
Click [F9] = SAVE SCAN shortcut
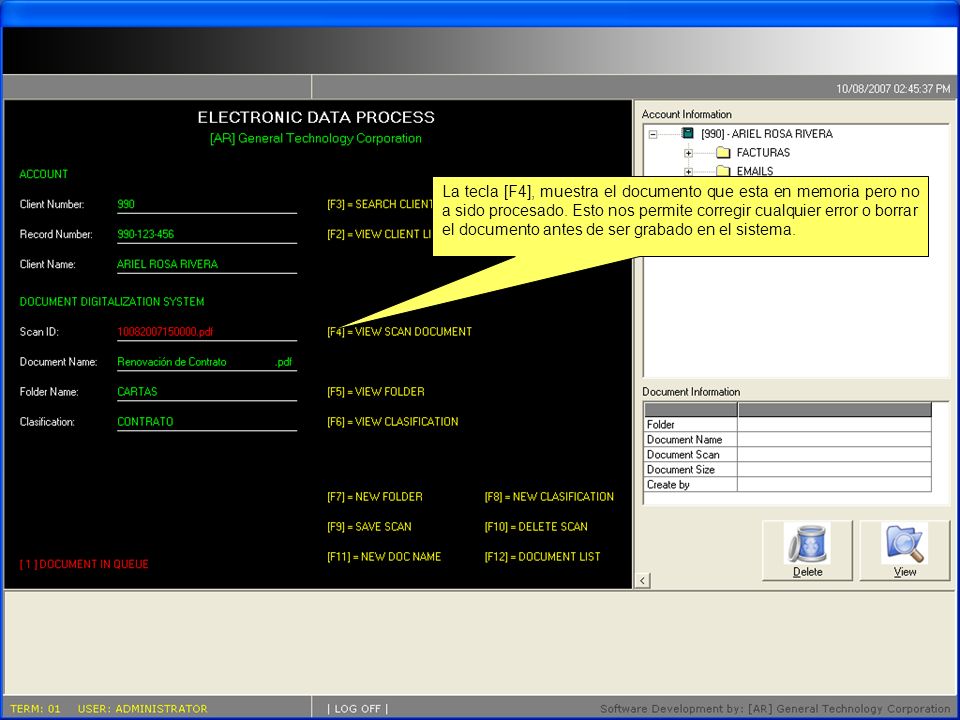[369, 527]
